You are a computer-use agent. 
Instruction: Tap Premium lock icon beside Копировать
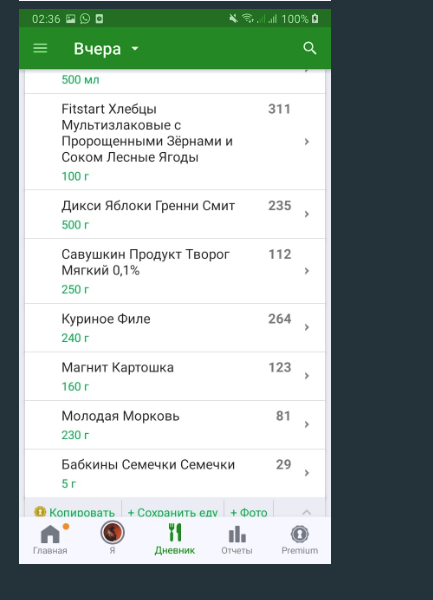click(40, 512)
